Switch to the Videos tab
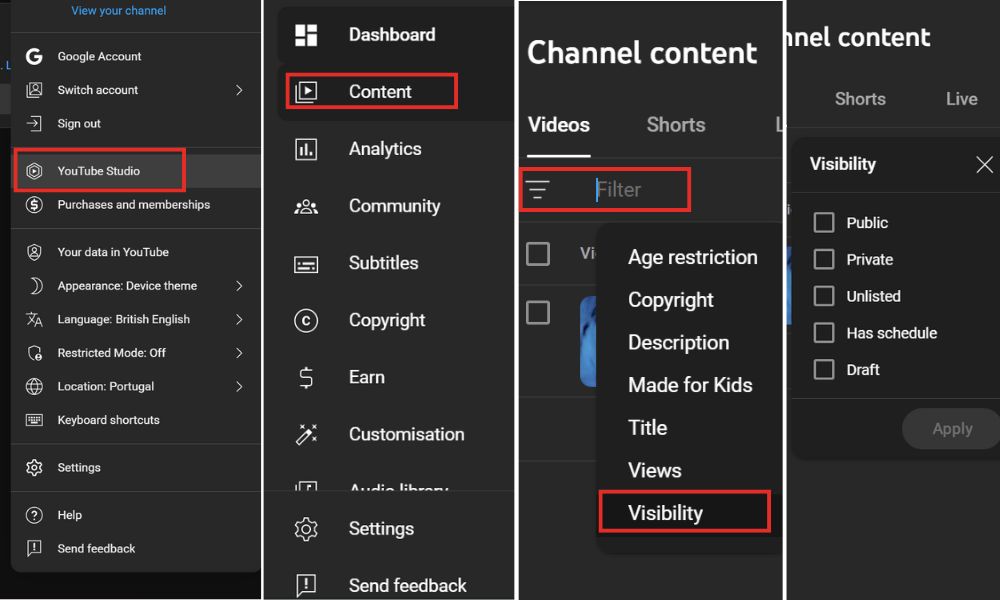The height and width of the screenshot is (600, 1000). pos(559,124)
